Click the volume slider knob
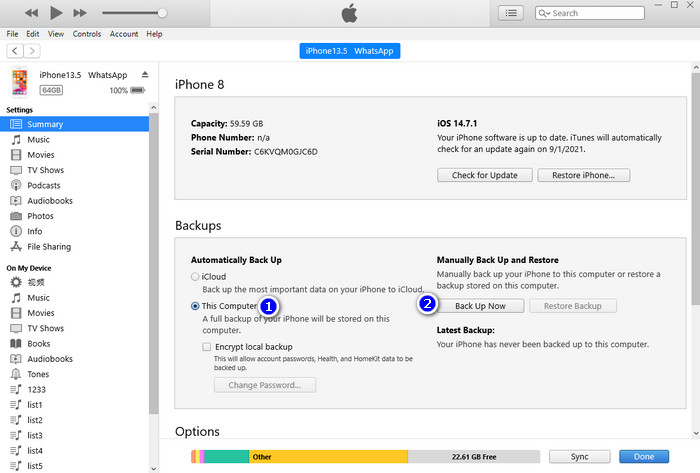The height and width of the screenshot is (473, 700). [162, 13]
